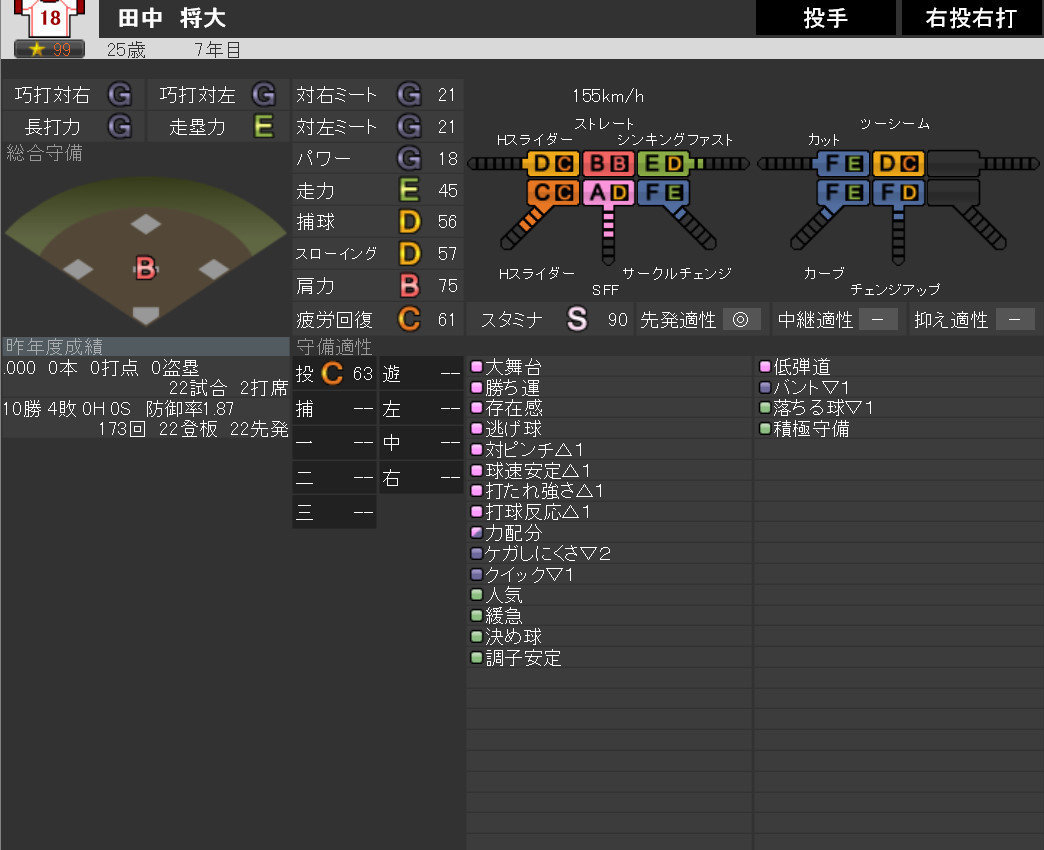Click the SFF AD pink pitch box
Screen dimensions: 1044x850
pos(607,192)
